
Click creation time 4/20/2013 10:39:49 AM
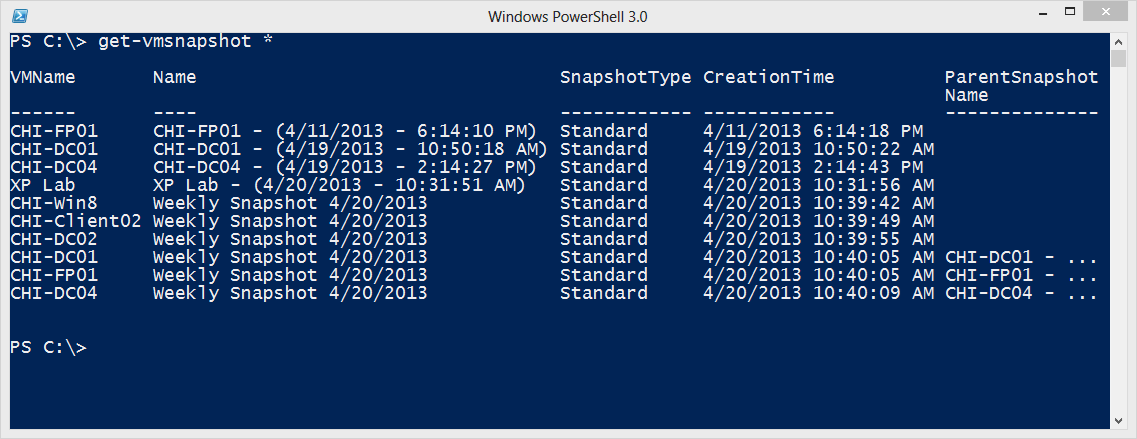coord(819,221)
